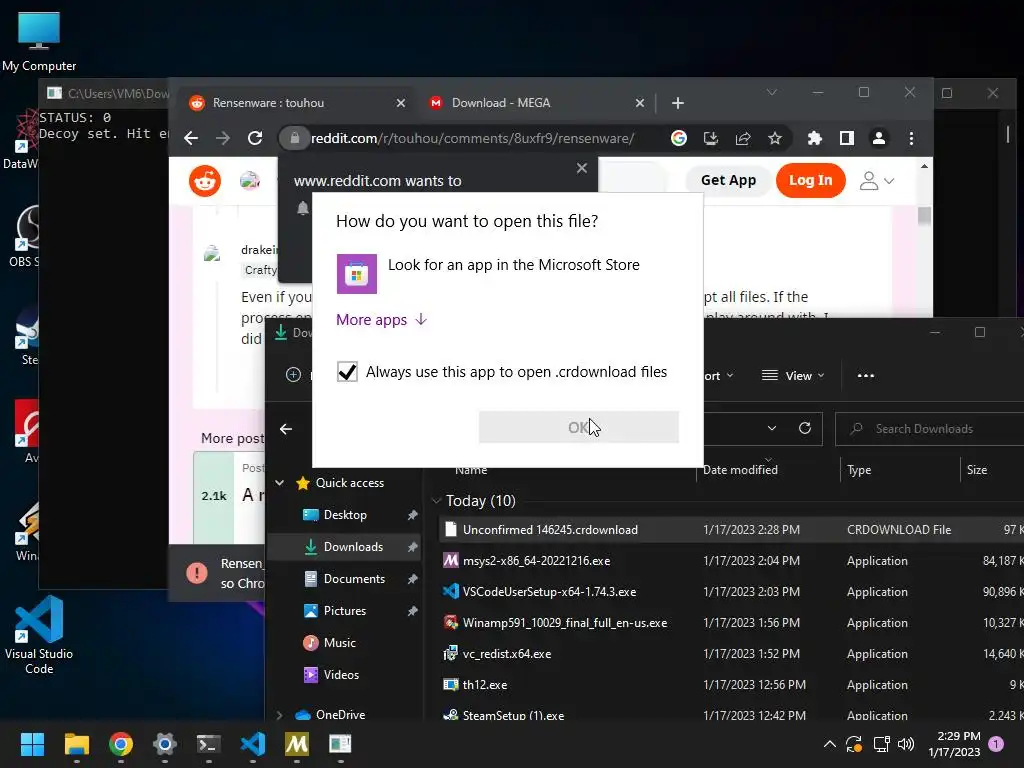Screen dimensions: 1024x768
Task: Dismiss the reddit.com notification prompt
Action: 582,168
